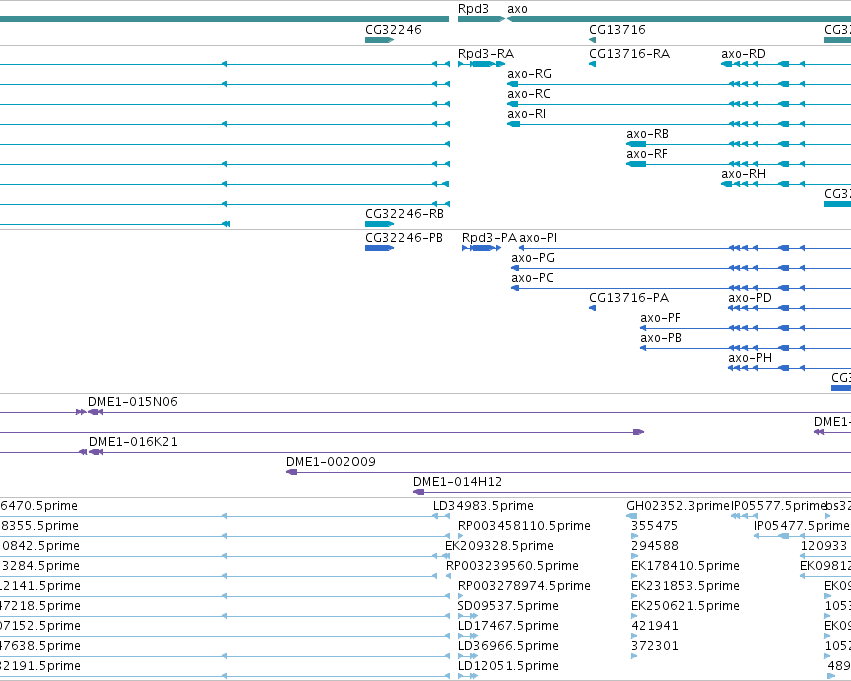Select the CG13716-RA transcript label

(x=630, y=54)
